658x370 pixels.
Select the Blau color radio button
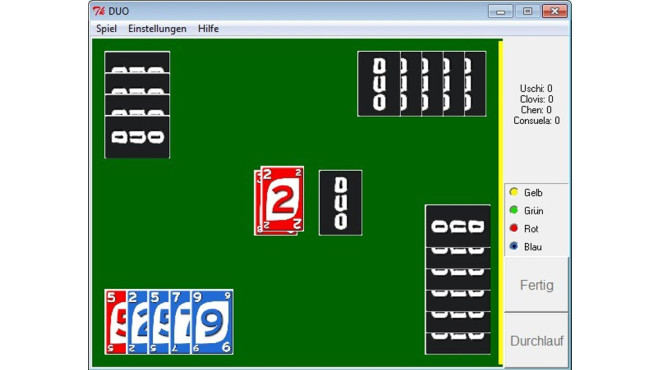(514, 246)
